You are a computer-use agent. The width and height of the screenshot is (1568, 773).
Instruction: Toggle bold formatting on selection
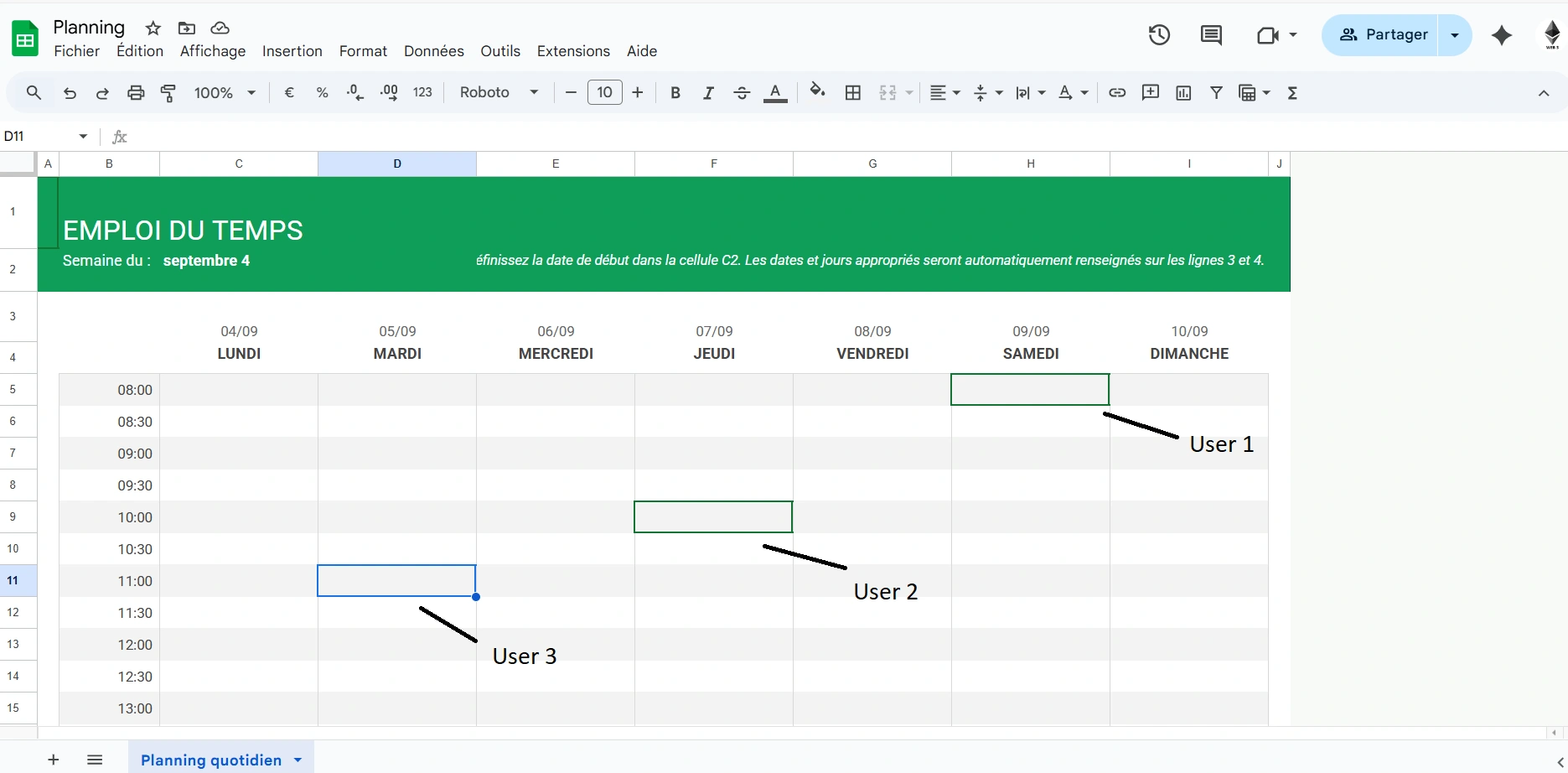tap(675, 92)
